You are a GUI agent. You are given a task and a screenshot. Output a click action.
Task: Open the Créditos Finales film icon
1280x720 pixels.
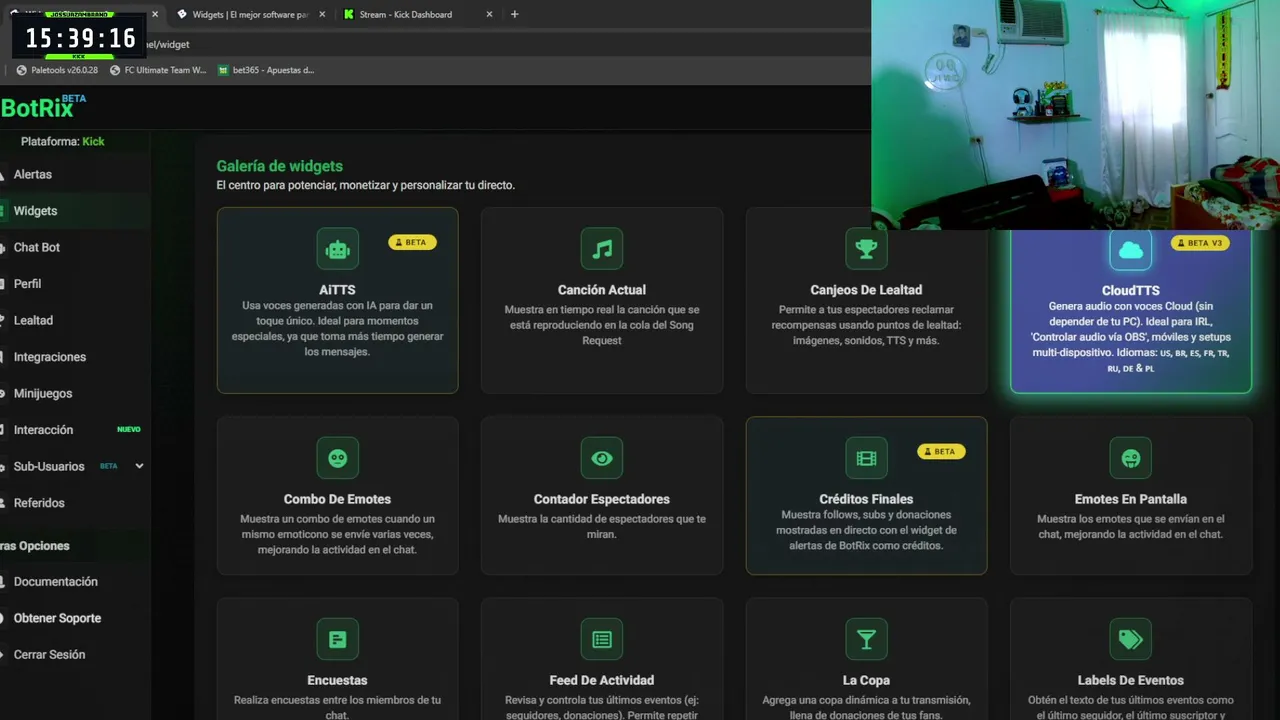pos(866,458)
